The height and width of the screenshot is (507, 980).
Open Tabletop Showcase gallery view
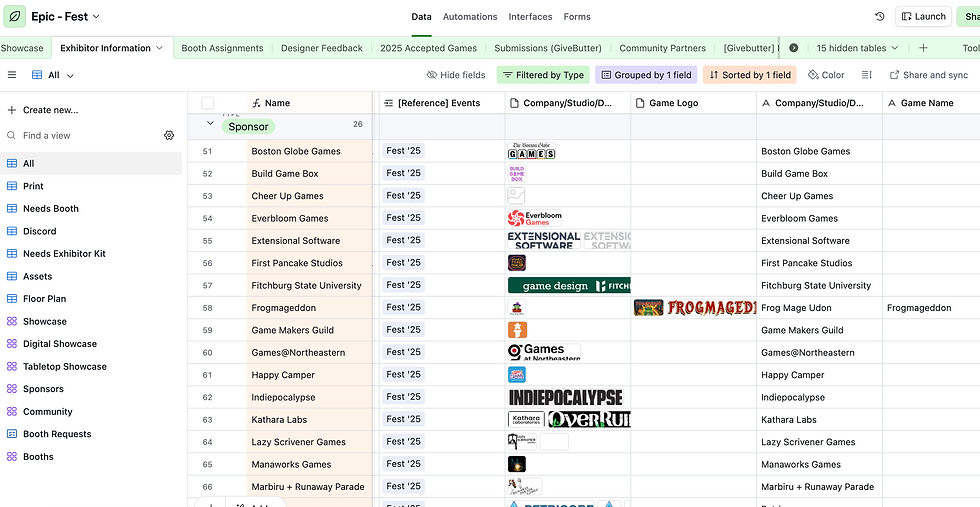tap(91, 366)
